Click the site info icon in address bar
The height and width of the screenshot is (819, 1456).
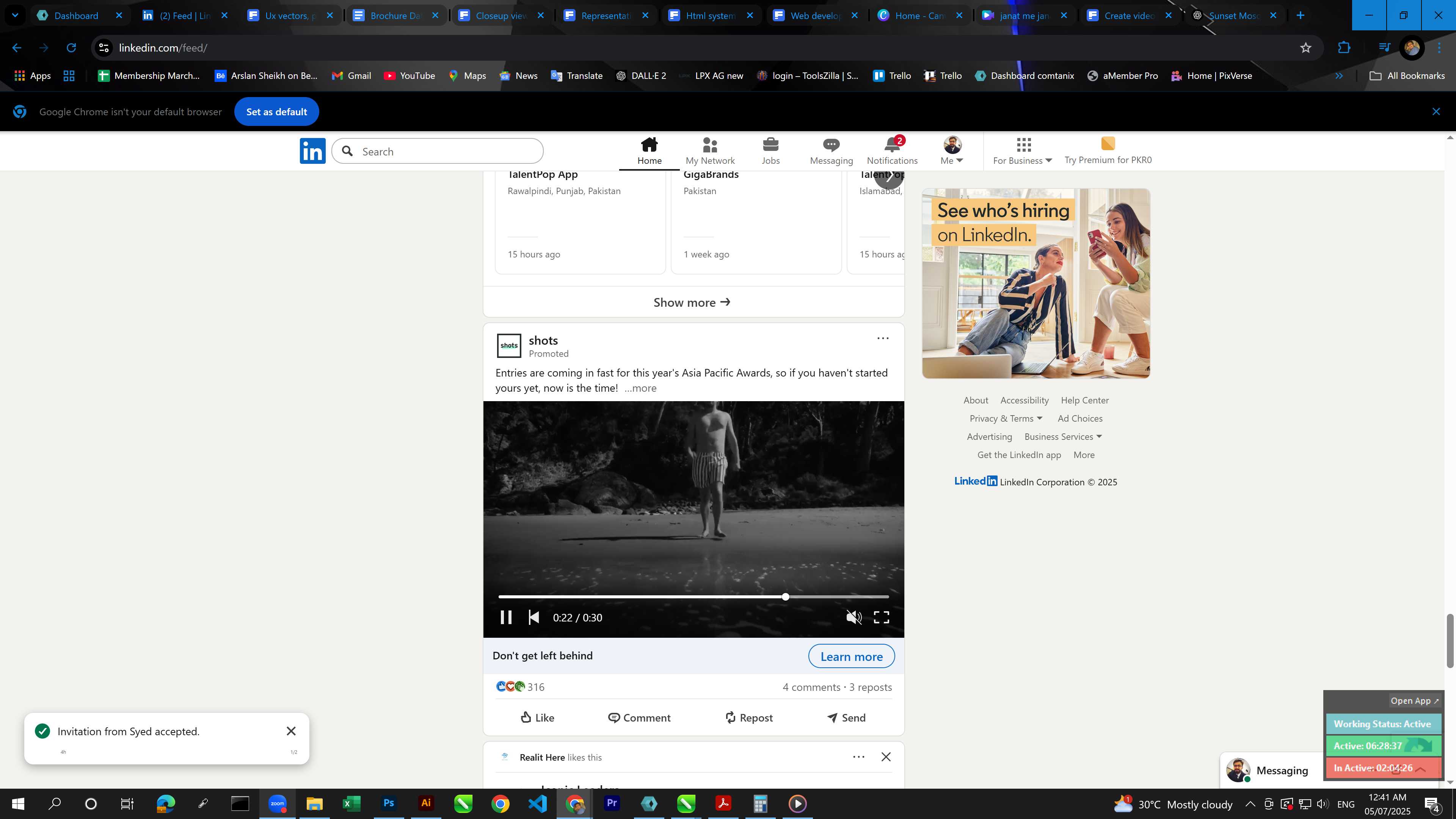pyautogui.click(x=104, y=48)
